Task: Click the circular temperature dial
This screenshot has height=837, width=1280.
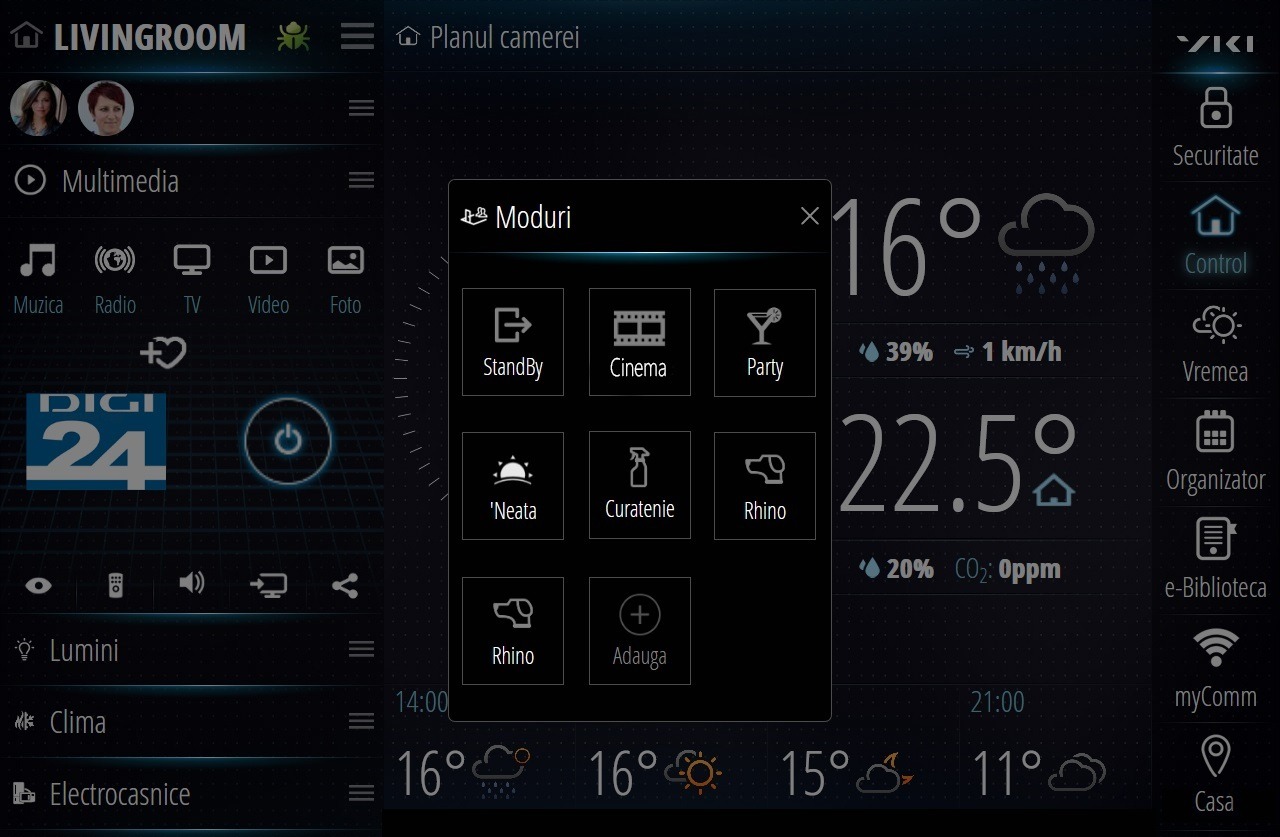Action: 420,380
